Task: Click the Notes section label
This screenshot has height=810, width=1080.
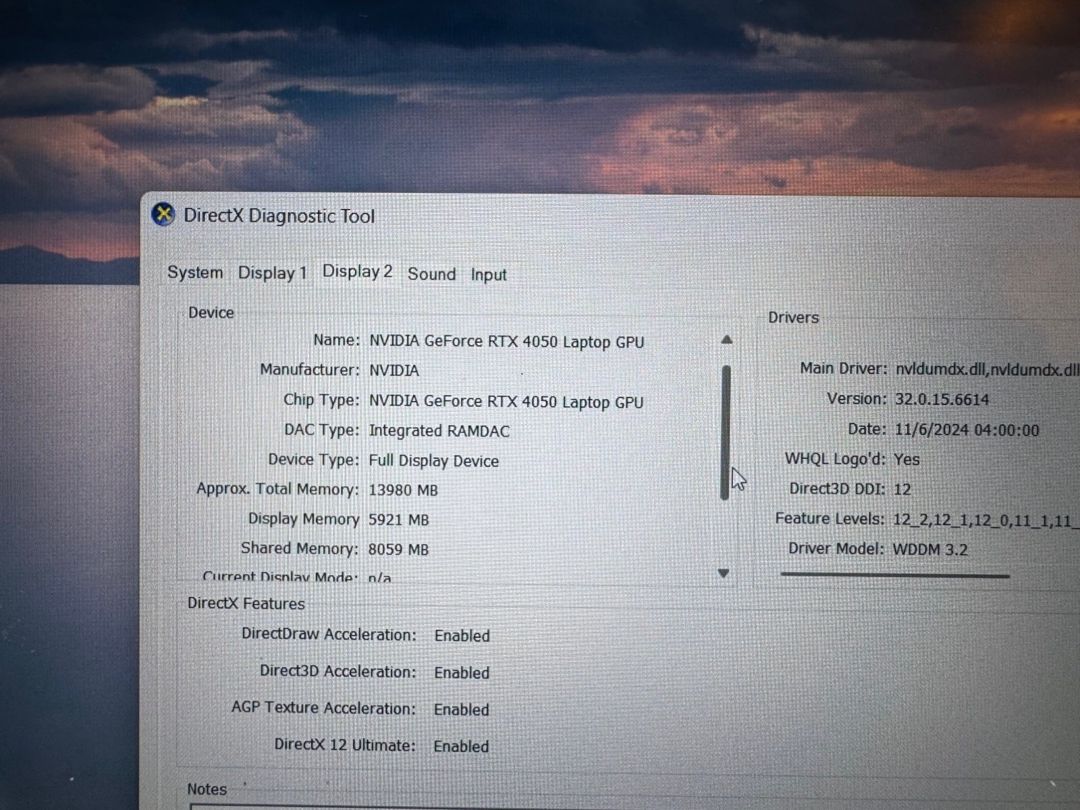Action: 207,789
